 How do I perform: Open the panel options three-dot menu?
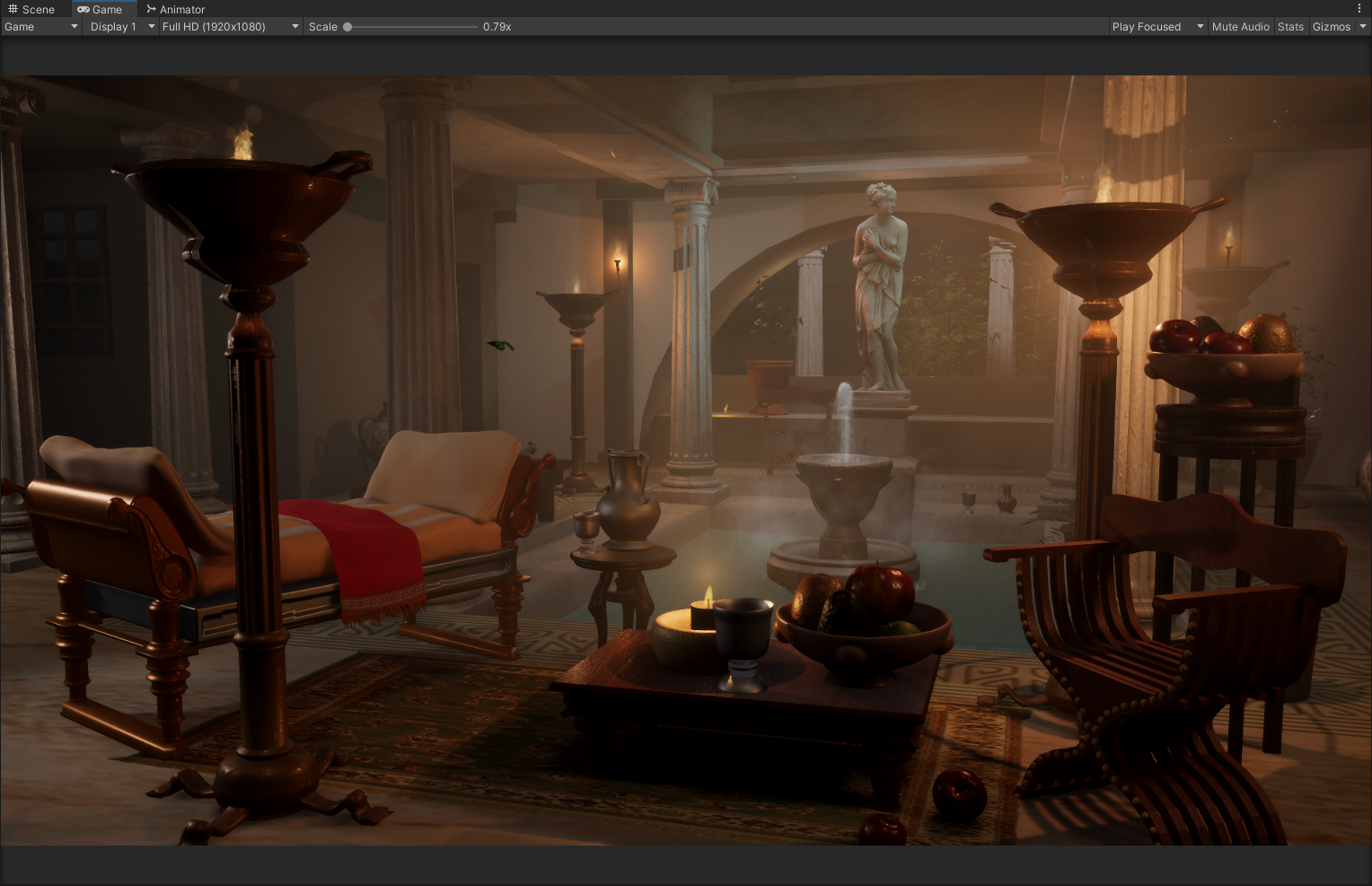click(x=1359, y=8)
